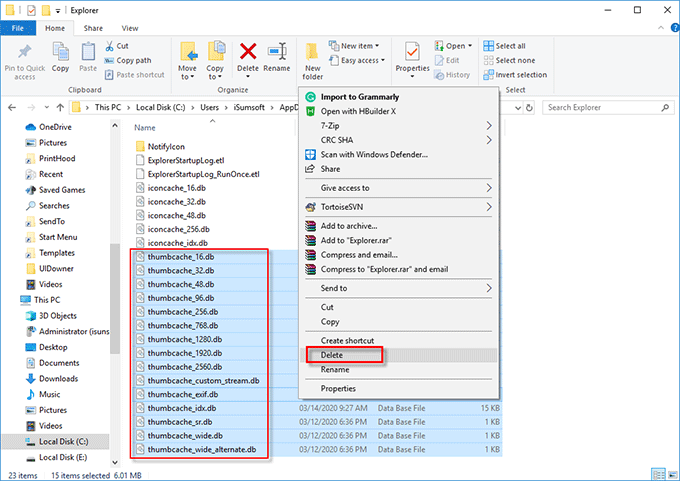Click Pin to Quick access icon

pos(25,52)
